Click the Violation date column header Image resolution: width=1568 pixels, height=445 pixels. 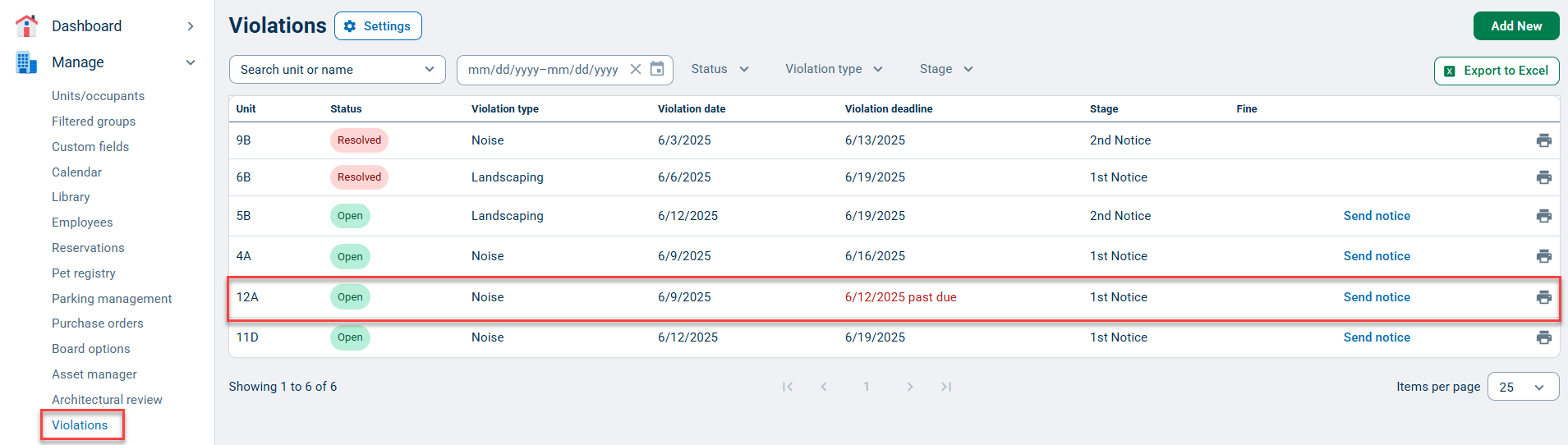[x=692, y=108]
